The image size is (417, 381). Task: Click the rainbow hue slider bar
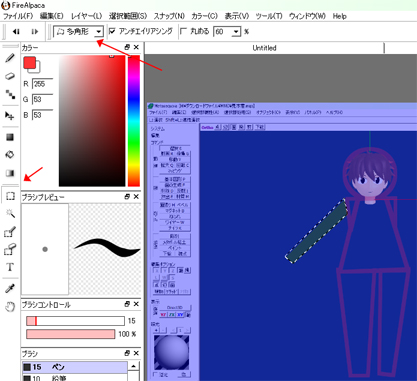[x=134, y=121]
